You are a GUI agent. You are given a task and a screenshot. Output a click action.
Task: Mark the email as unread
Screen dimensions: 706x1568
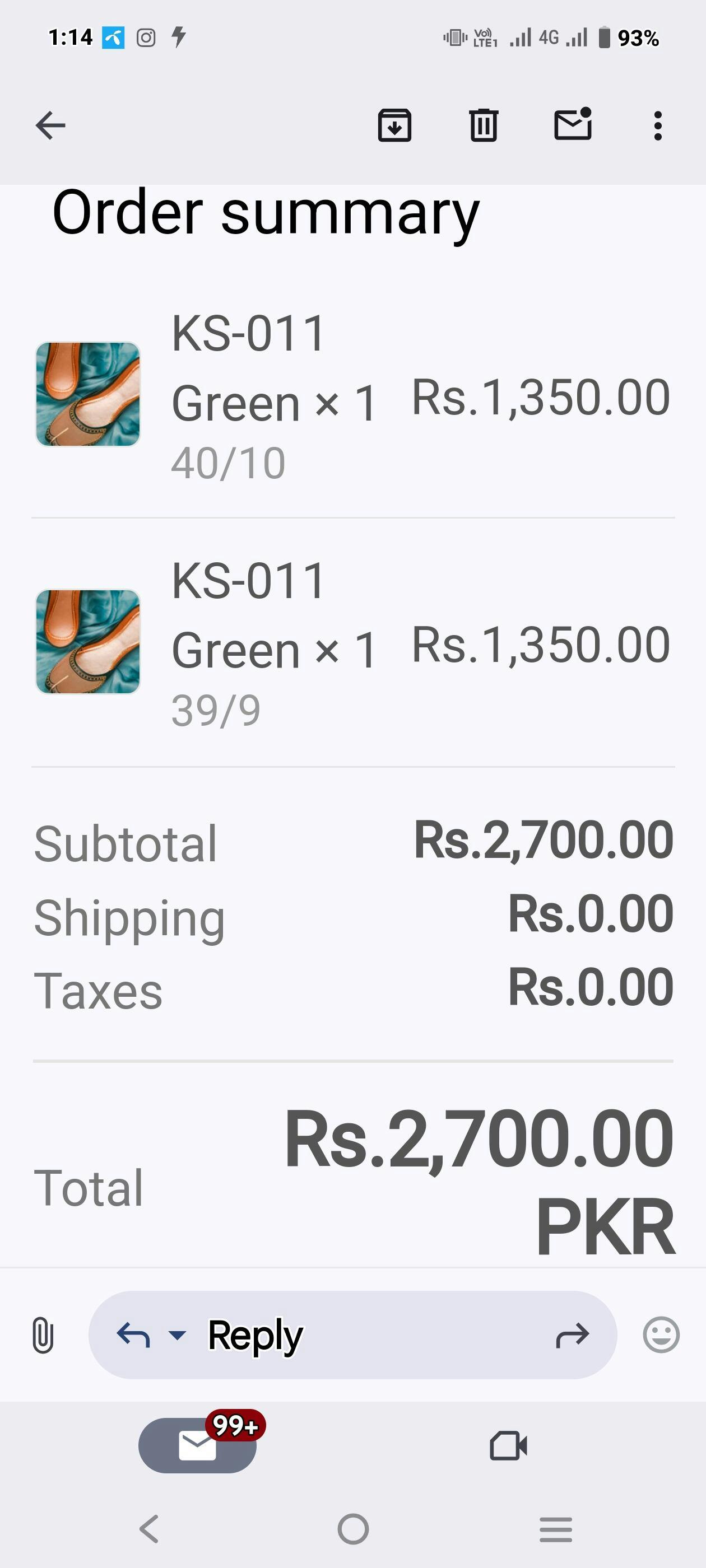[573, 124]
